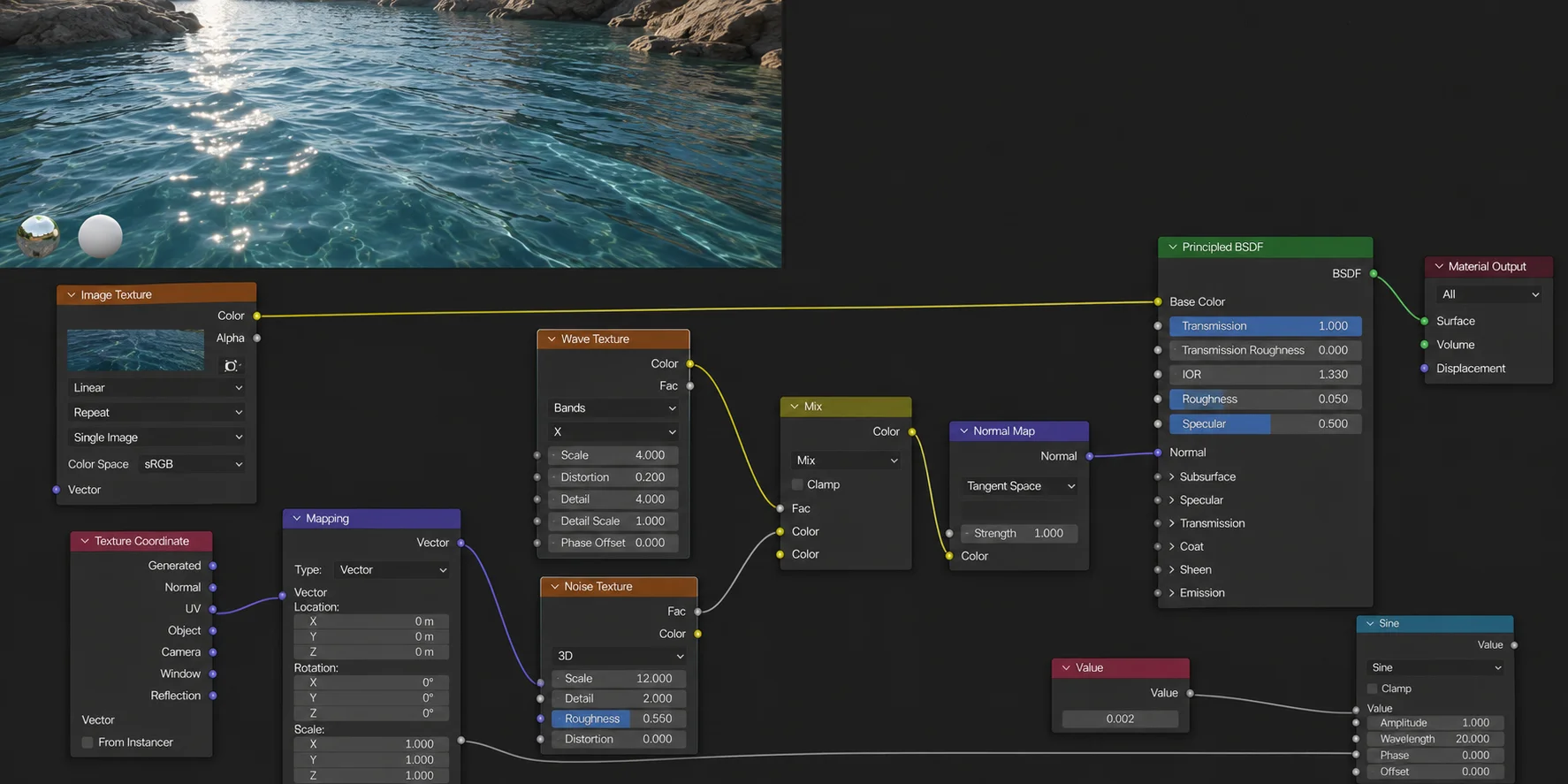Collapse the Normal Map node chevron

point(963,431)
